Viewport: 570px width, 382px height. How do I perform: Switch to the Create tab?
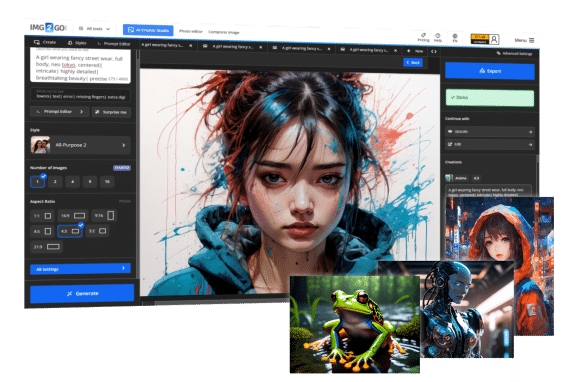pos(45,42)
